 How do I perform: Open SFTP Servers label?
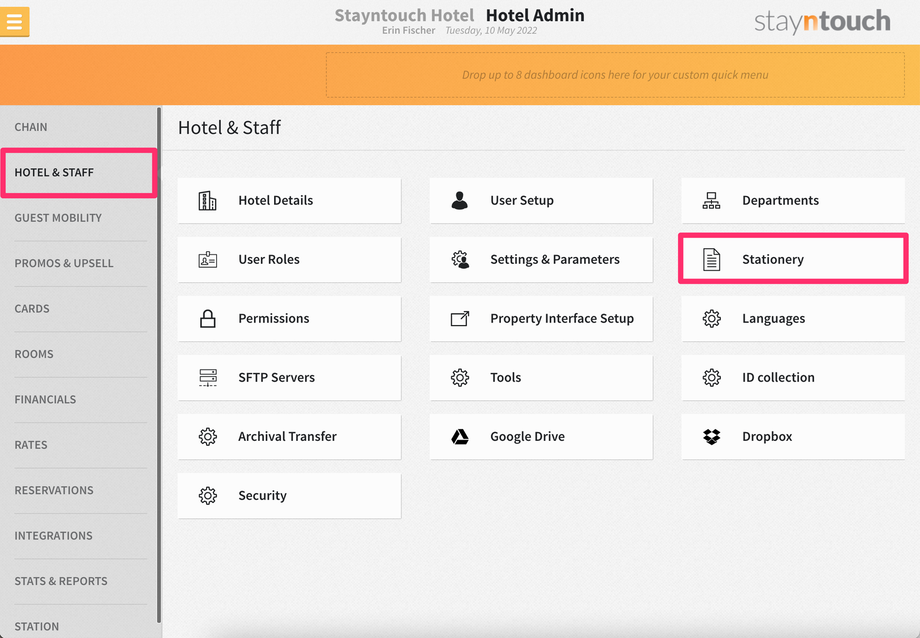tap(276, 377)
